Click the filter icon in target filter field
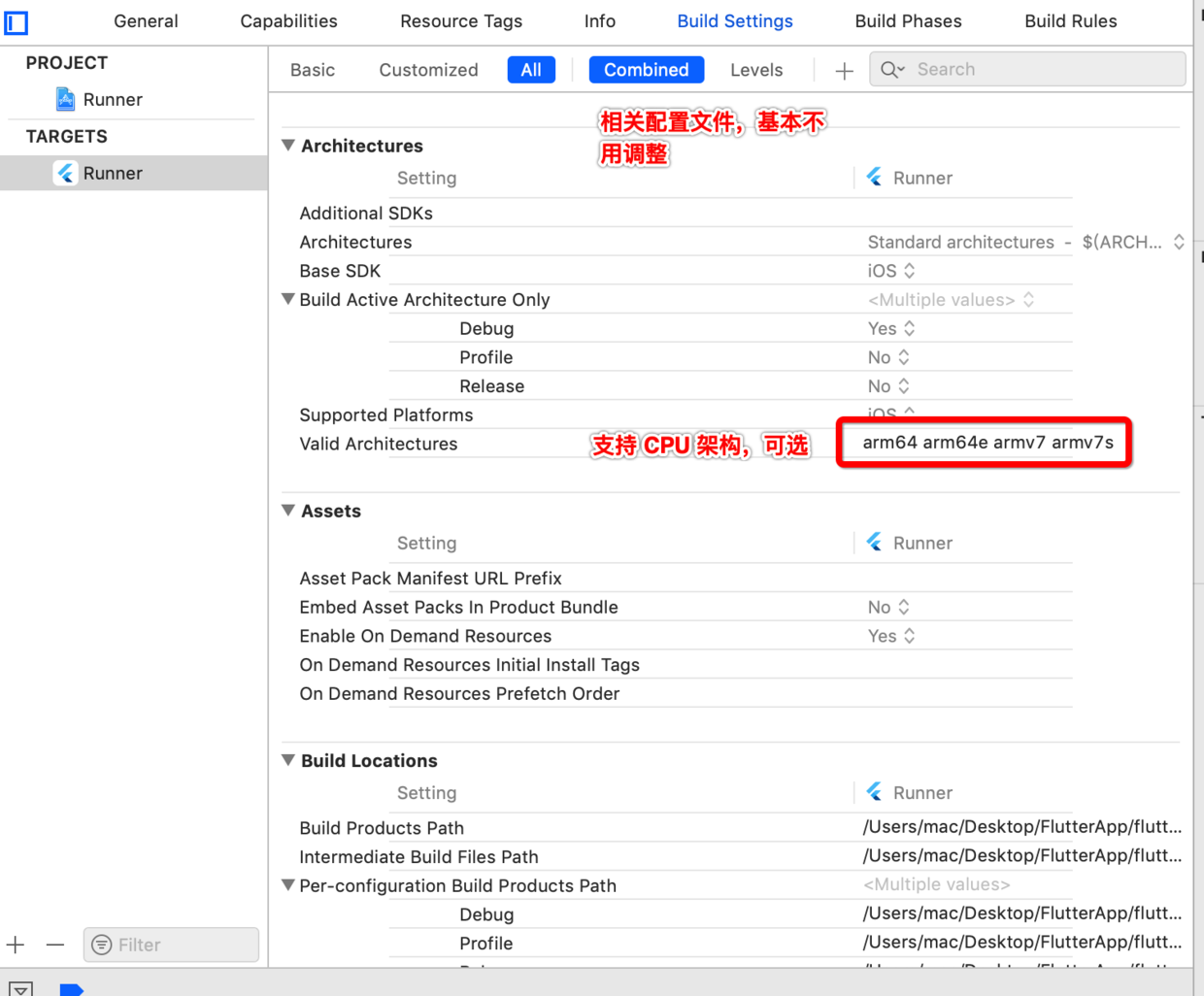The image size is (1204, 996). click(x=101, y=945)
